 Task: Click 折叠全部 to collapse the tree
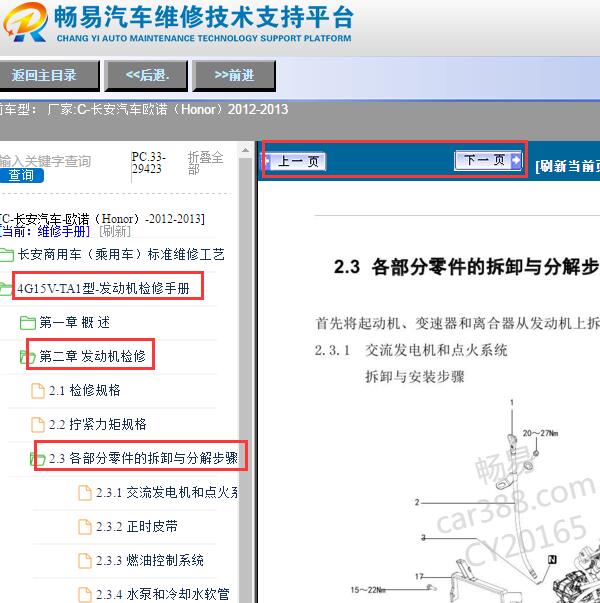[205, 163]
